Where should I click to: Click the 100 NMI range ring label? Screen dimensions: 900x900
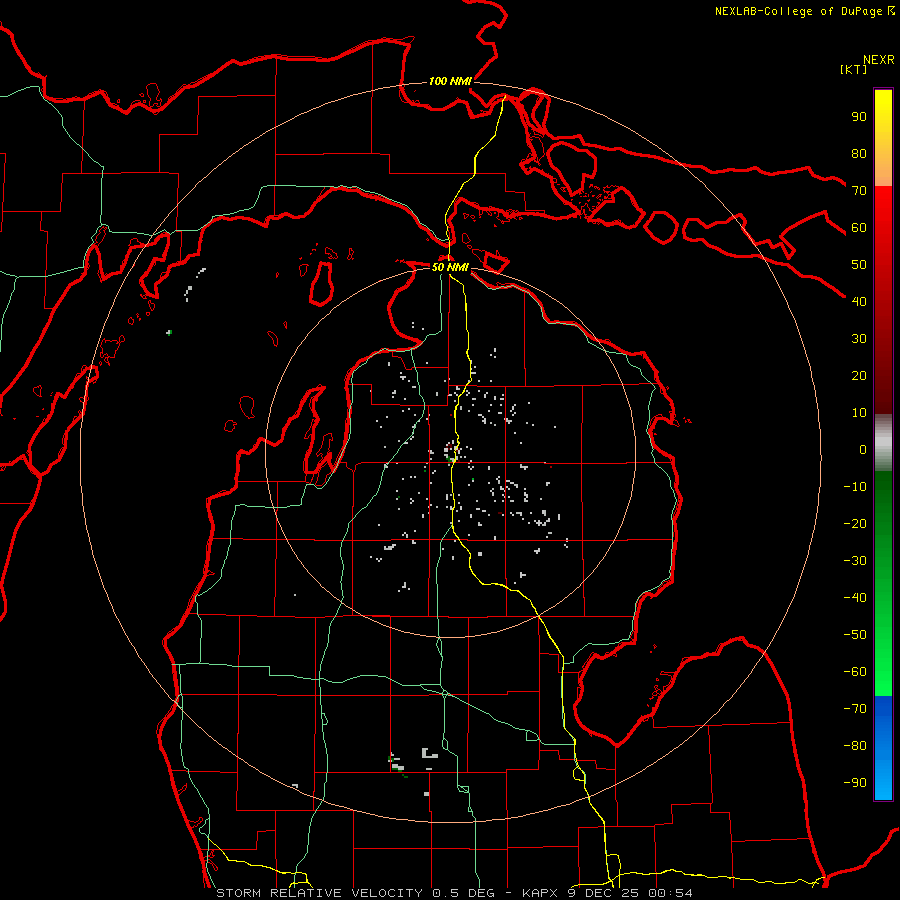pos(450,82)
